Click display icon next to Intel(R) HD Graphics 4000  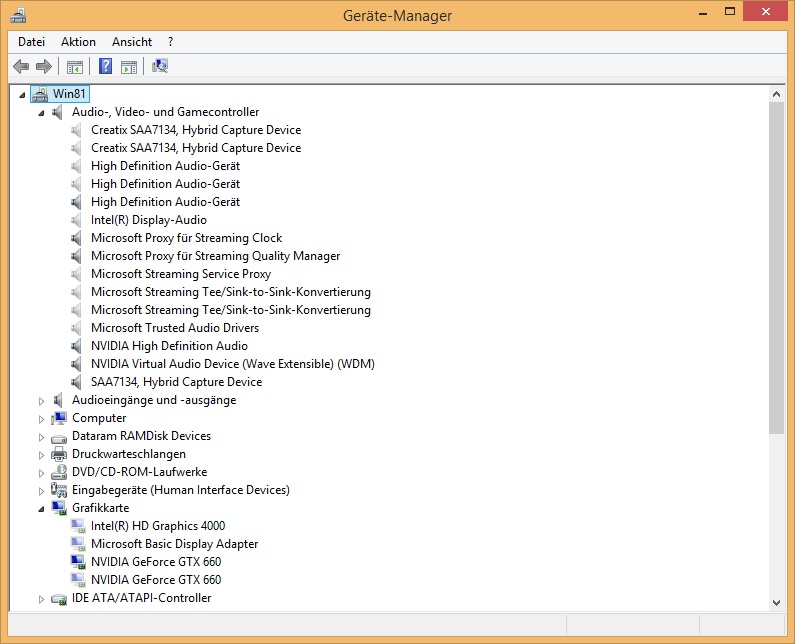(x=78, y=526)
